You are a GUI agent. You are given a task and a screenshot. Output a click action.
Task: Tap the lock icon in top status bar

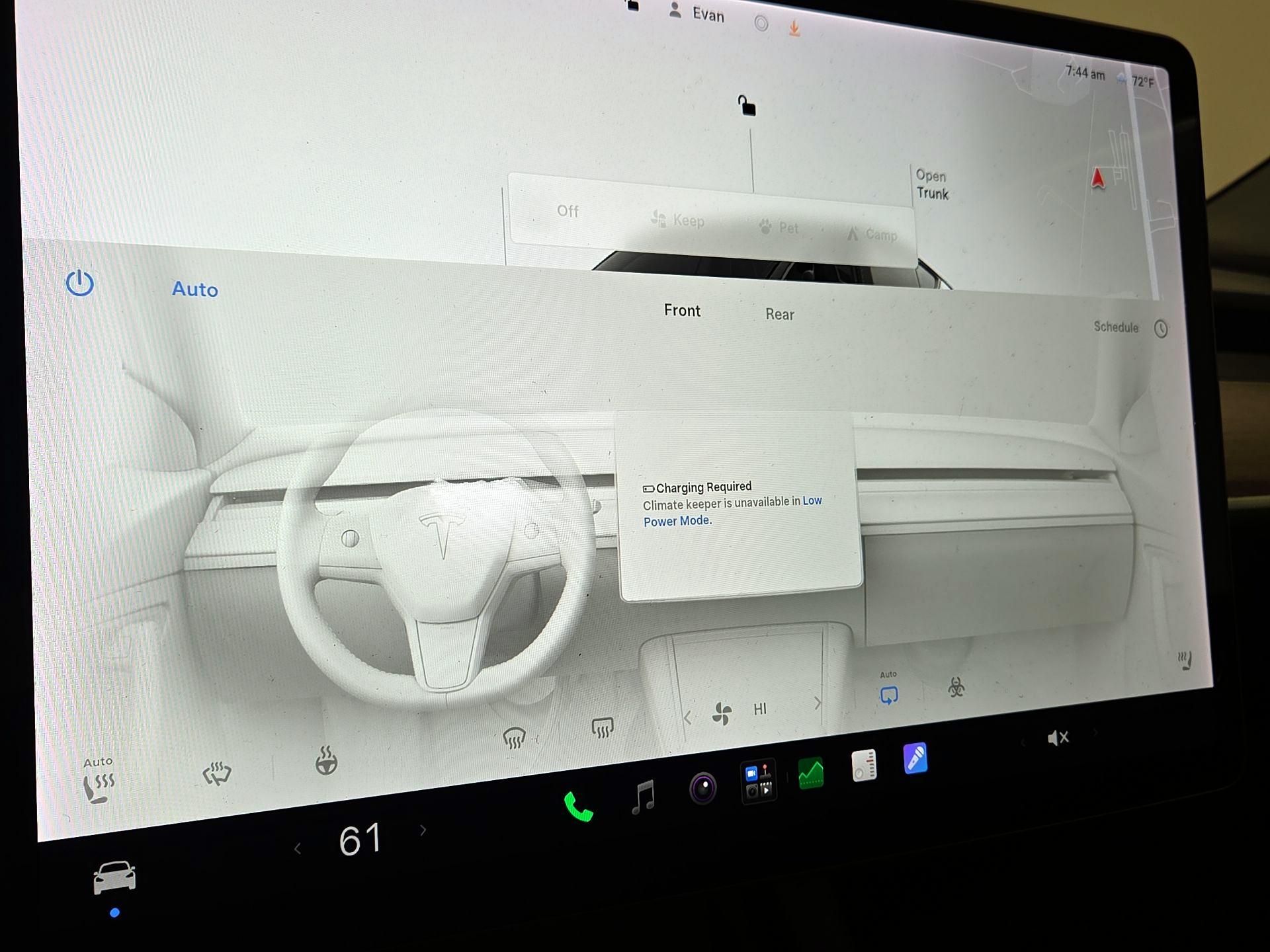click(x=632, y=5)
